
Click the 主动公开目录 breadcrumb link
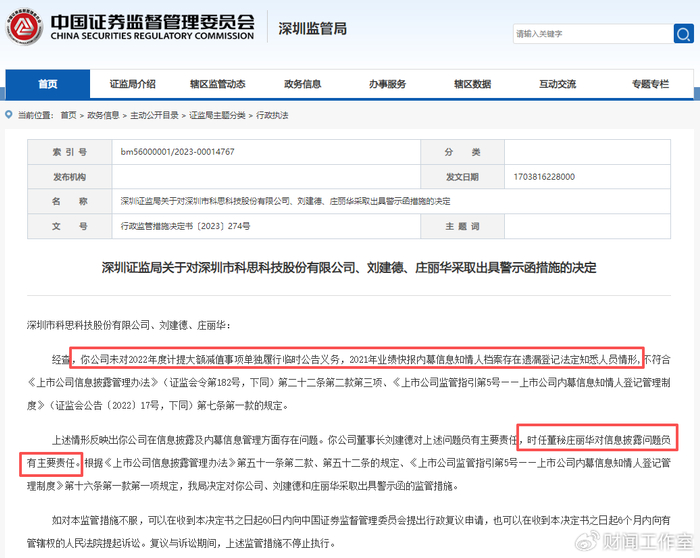[x=154, y=115]
